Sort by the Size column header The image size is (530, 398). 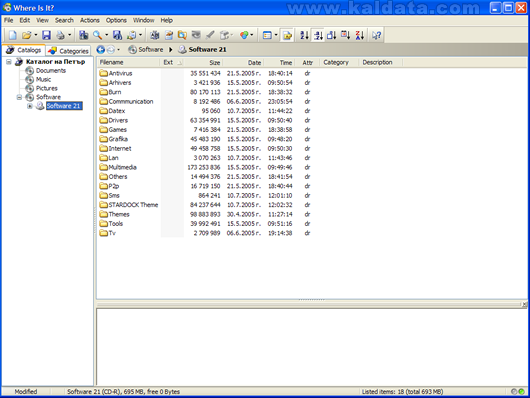(x=203, y=63)
